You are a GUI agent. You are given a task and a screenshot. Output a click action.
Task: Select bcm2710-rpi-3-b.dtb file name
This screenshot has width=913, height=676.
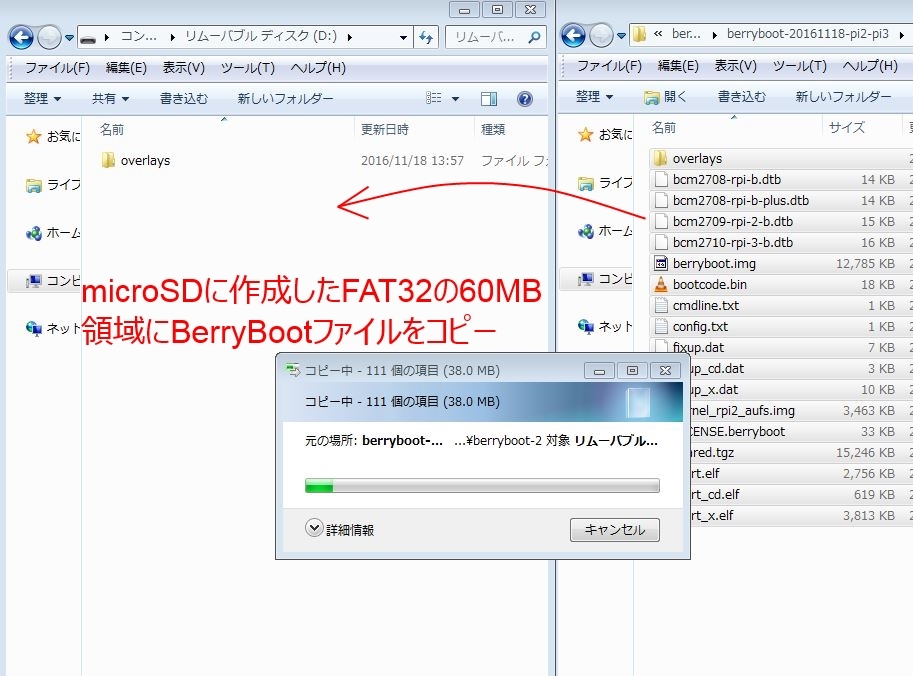point(732,242)
